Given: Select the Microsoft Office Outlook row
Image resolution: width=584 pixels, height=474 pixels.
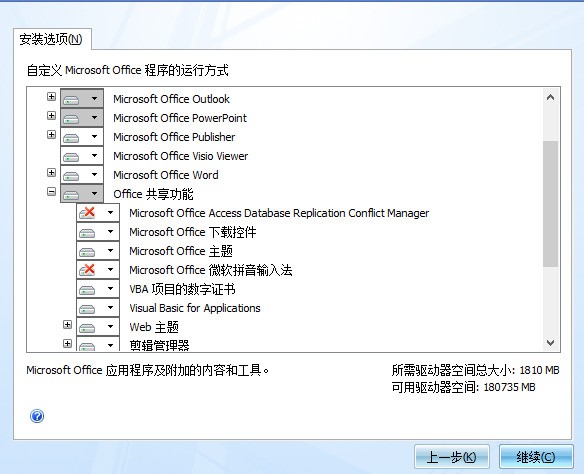Looking at the screenshot, I should 172,99.
